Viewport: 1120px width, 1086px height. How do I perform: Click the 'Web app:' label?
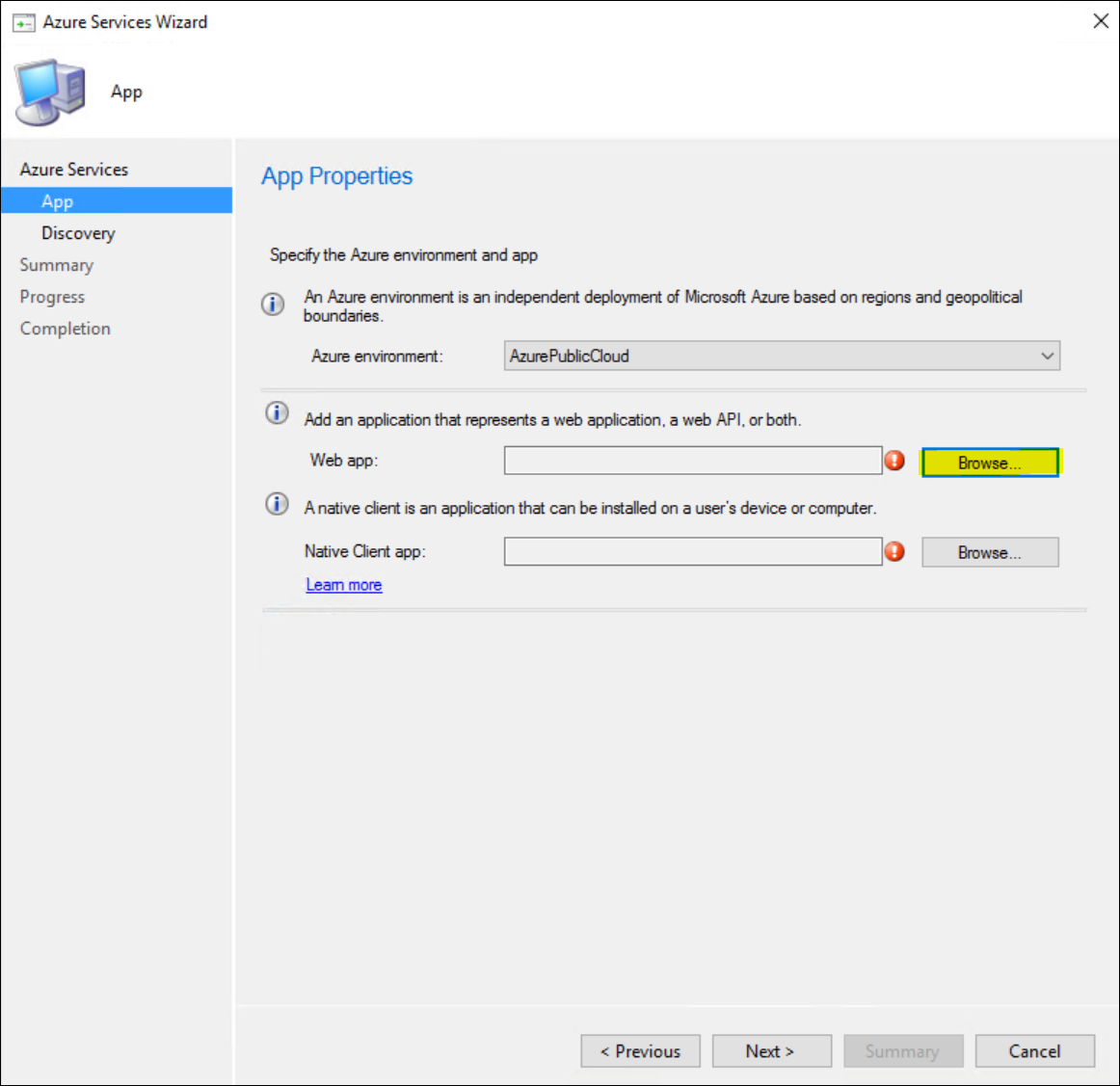pyautogui.click(x=343, y=461)
